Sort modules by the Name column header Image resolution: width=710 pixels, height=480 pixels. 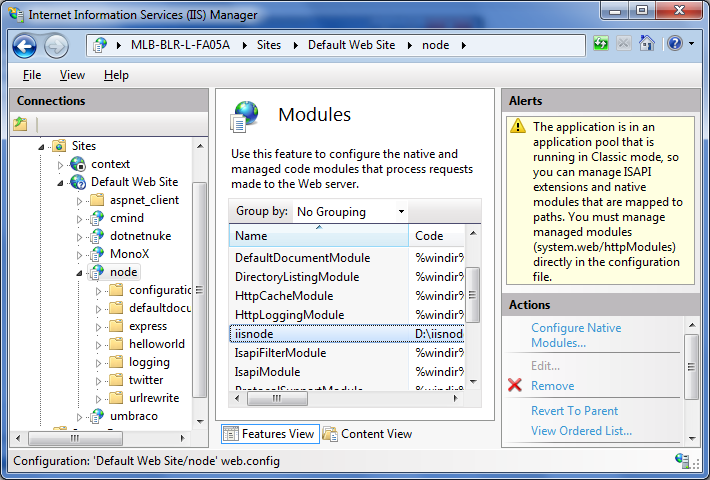coord(319,235)
